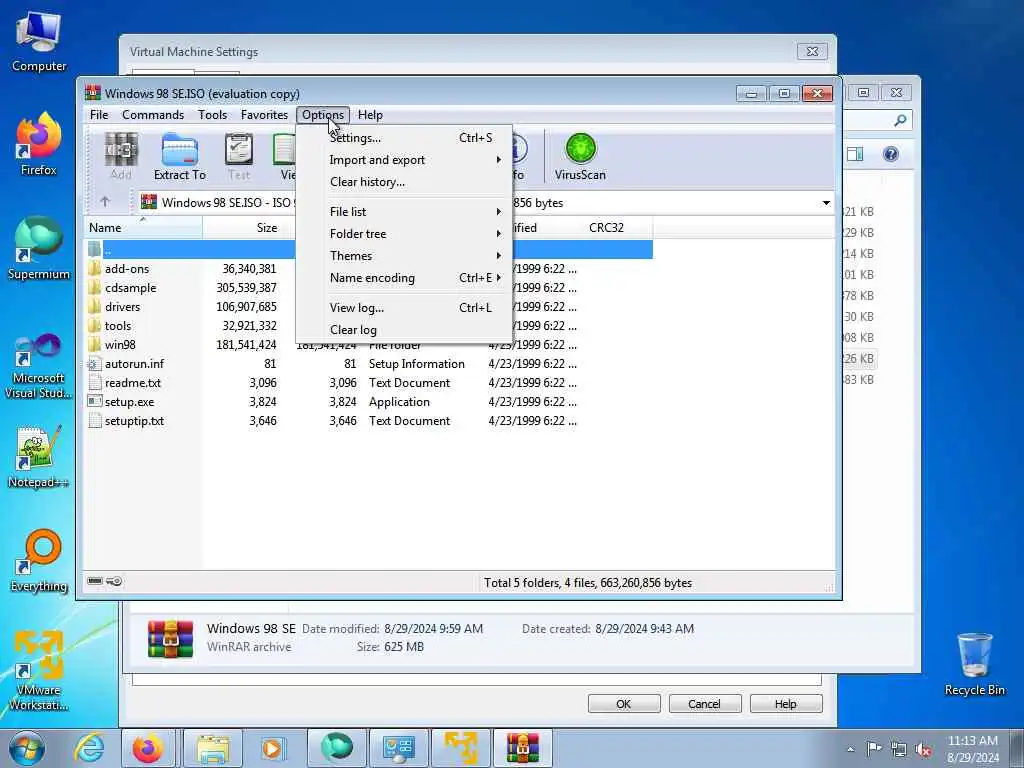1024x768 pixels.
Task: Click the key icon in the status bar
Action: click(x=114, y=581)
